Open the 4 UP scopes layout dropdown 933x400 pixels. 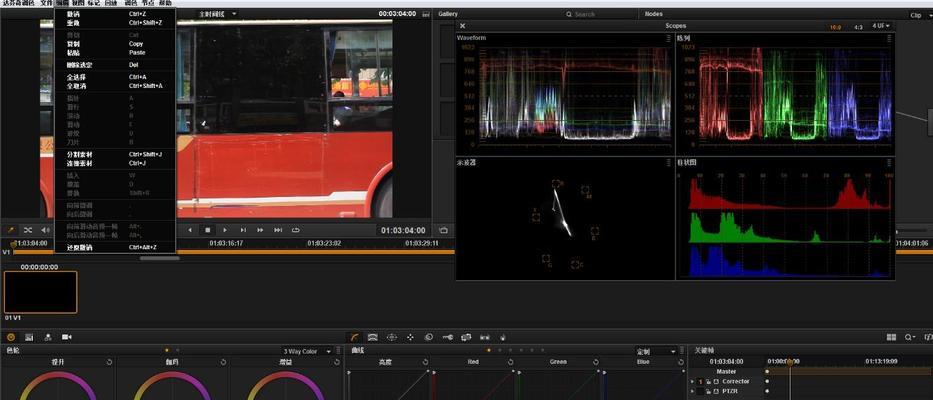tap(881, 26)
